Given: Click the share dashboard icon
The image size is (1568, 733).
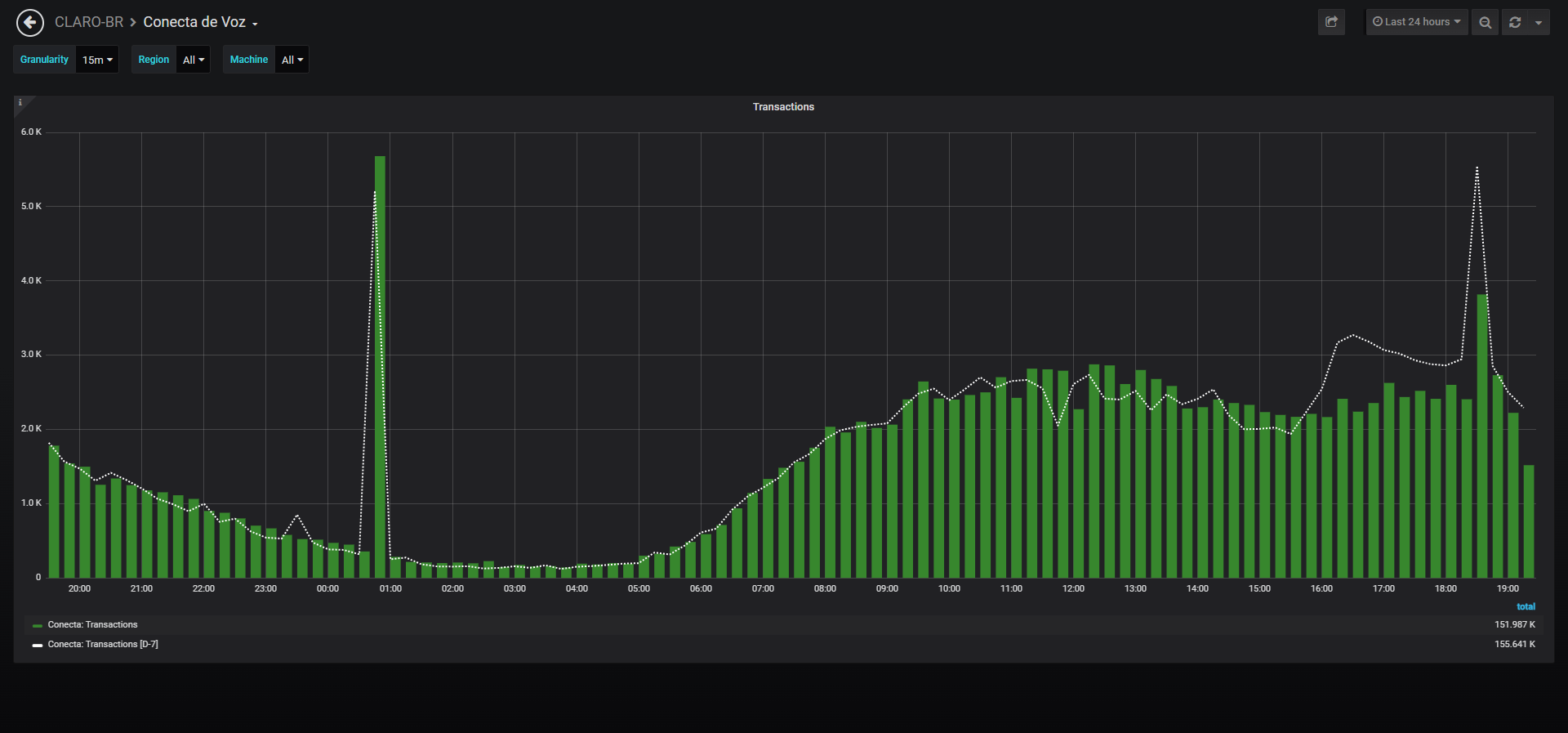Looking at the screenshot, I should tap(1331, 22).
